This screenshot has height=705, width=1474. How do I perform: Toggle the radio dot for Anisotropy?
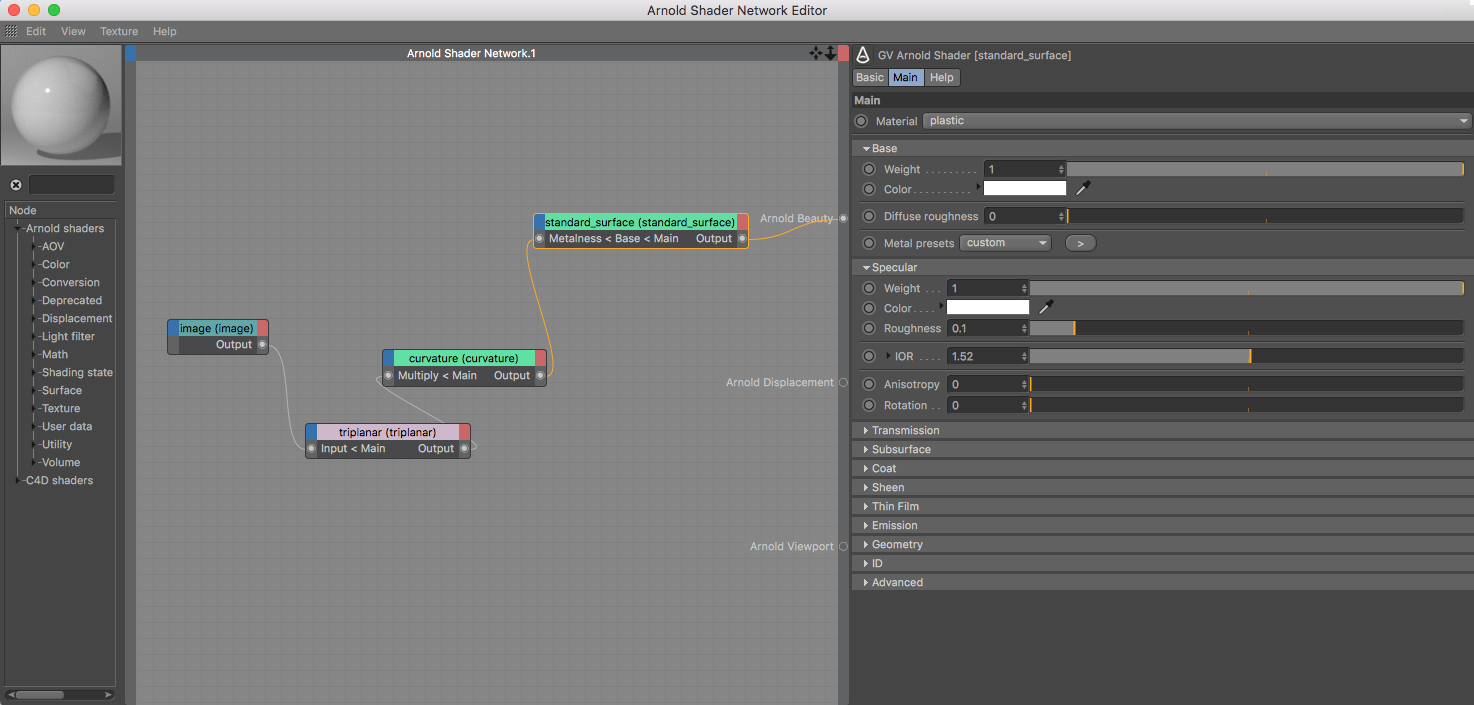coord(869,384)
